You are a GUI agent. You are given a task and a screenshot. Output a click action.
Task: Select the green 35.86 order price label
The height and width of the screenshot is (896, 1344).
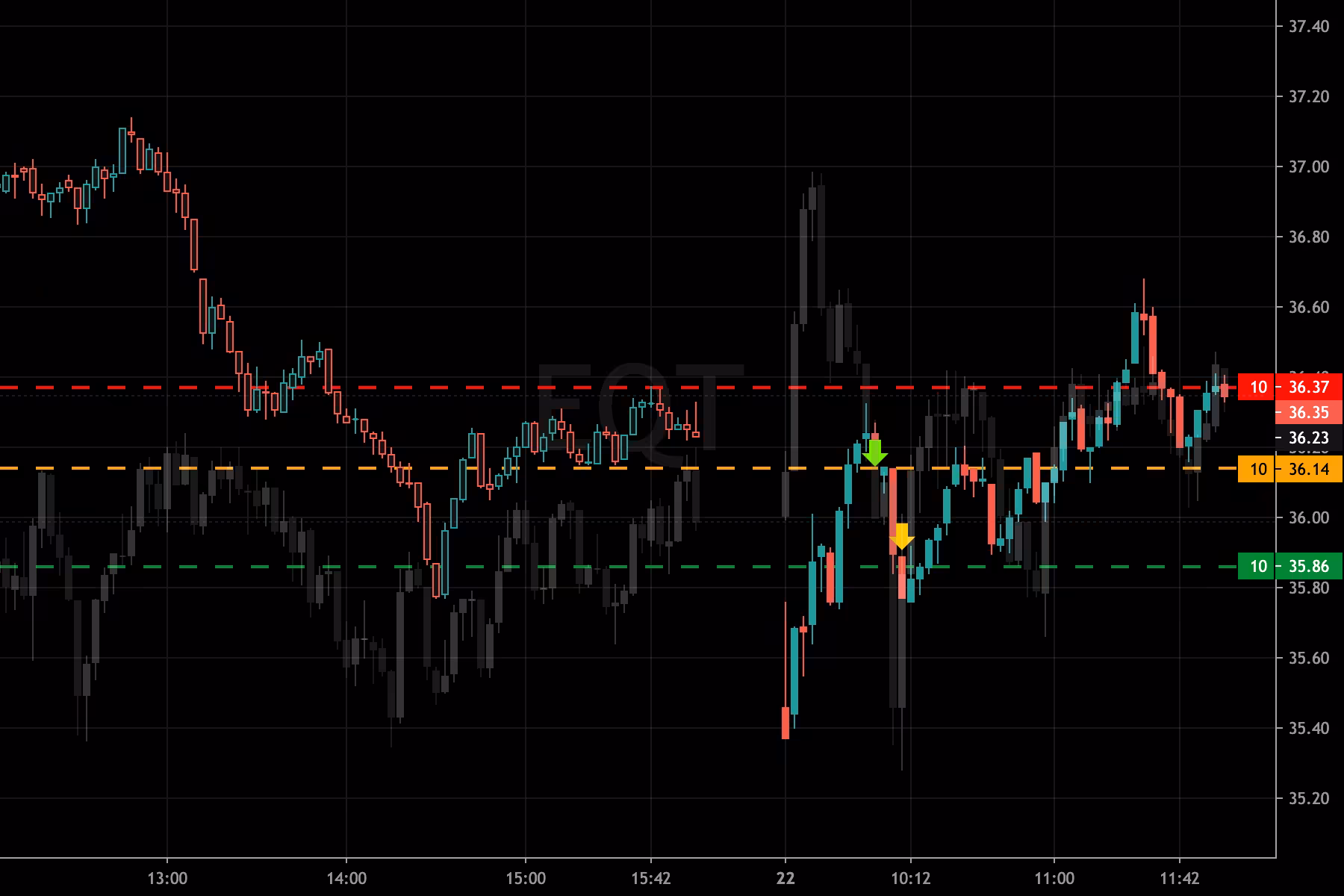1308,566
